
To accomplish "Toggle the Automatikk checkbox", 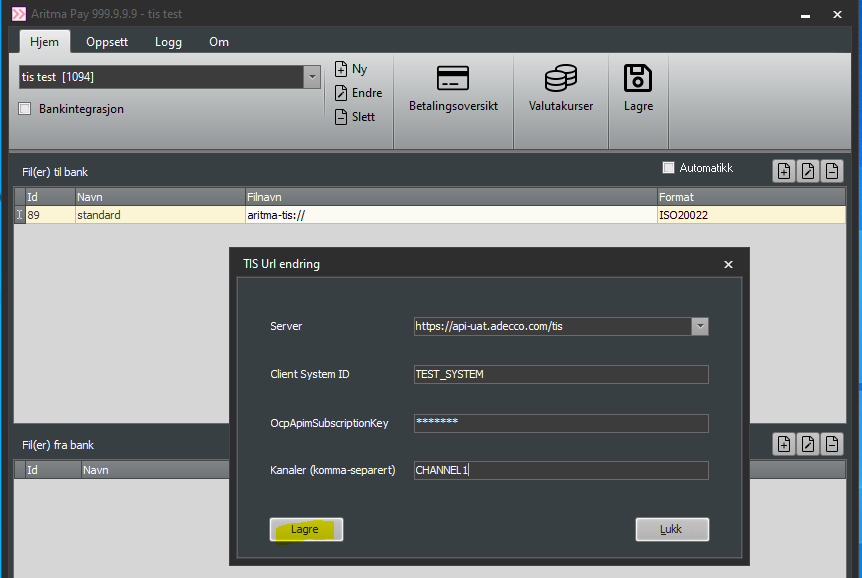I will (669, 168).
